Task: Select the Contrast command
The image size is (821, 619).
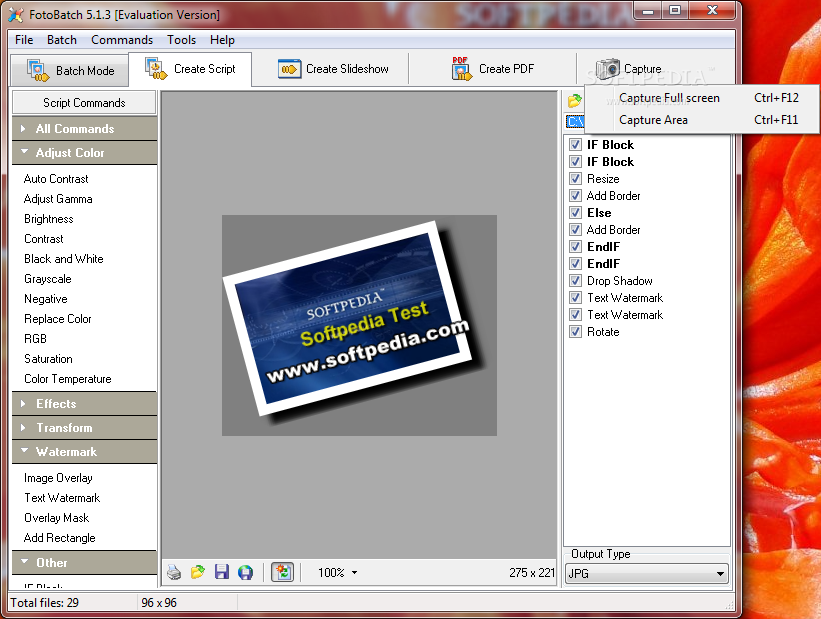Action: [x=43, y=239]
